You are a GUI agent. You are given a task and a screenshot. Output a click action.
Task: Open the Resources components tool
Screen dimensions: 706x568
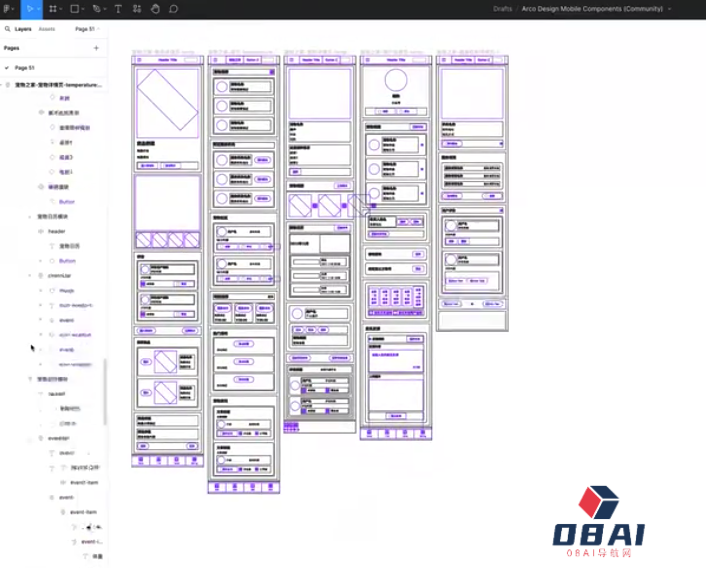point(137,8)
